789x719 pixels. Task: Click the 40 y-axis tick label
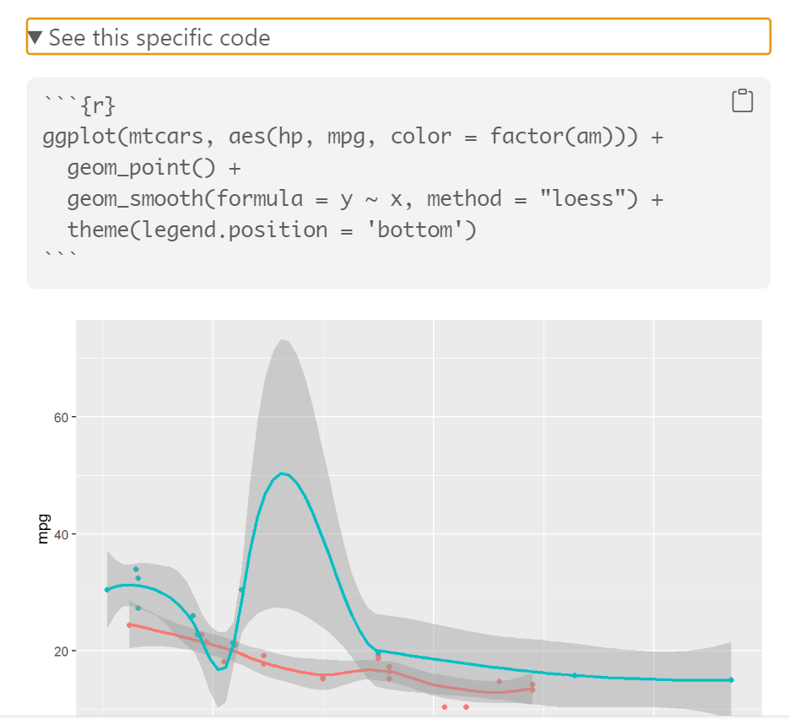click(61, 534)
